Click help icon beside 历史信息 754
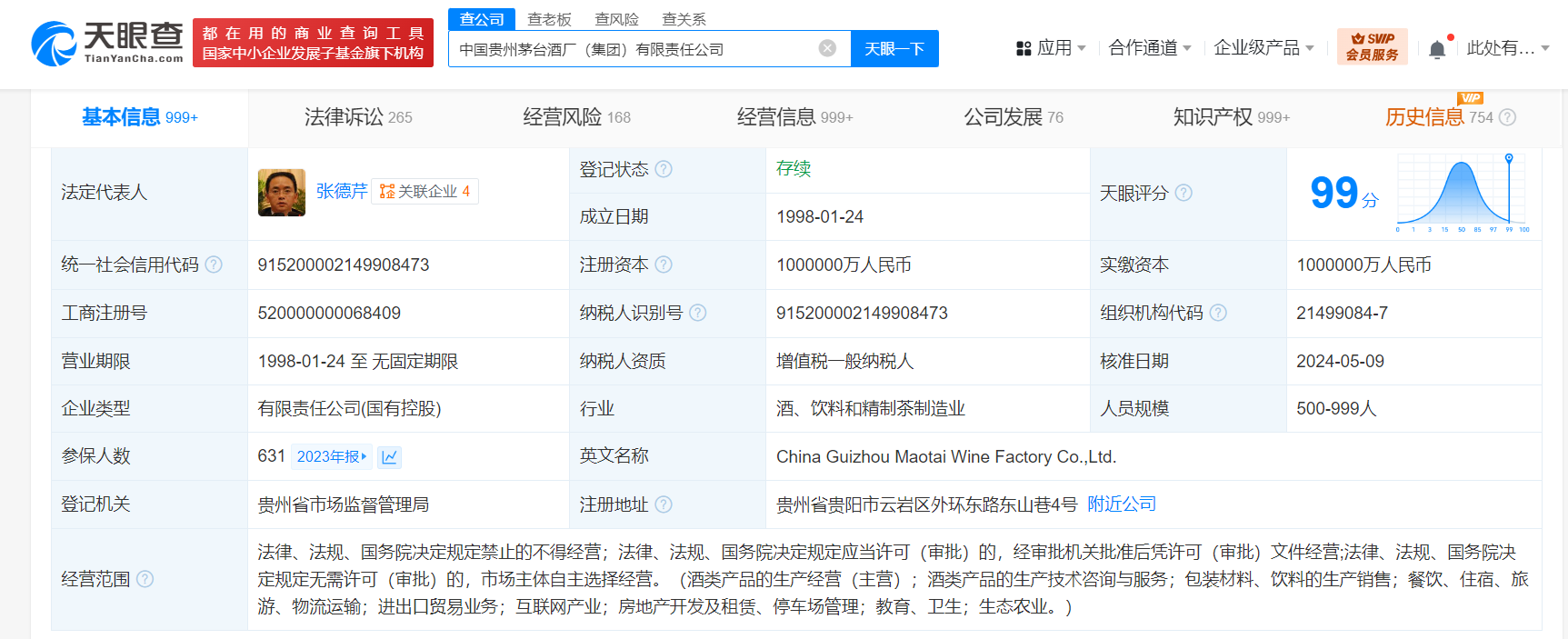 click(x=1507, y=117)
